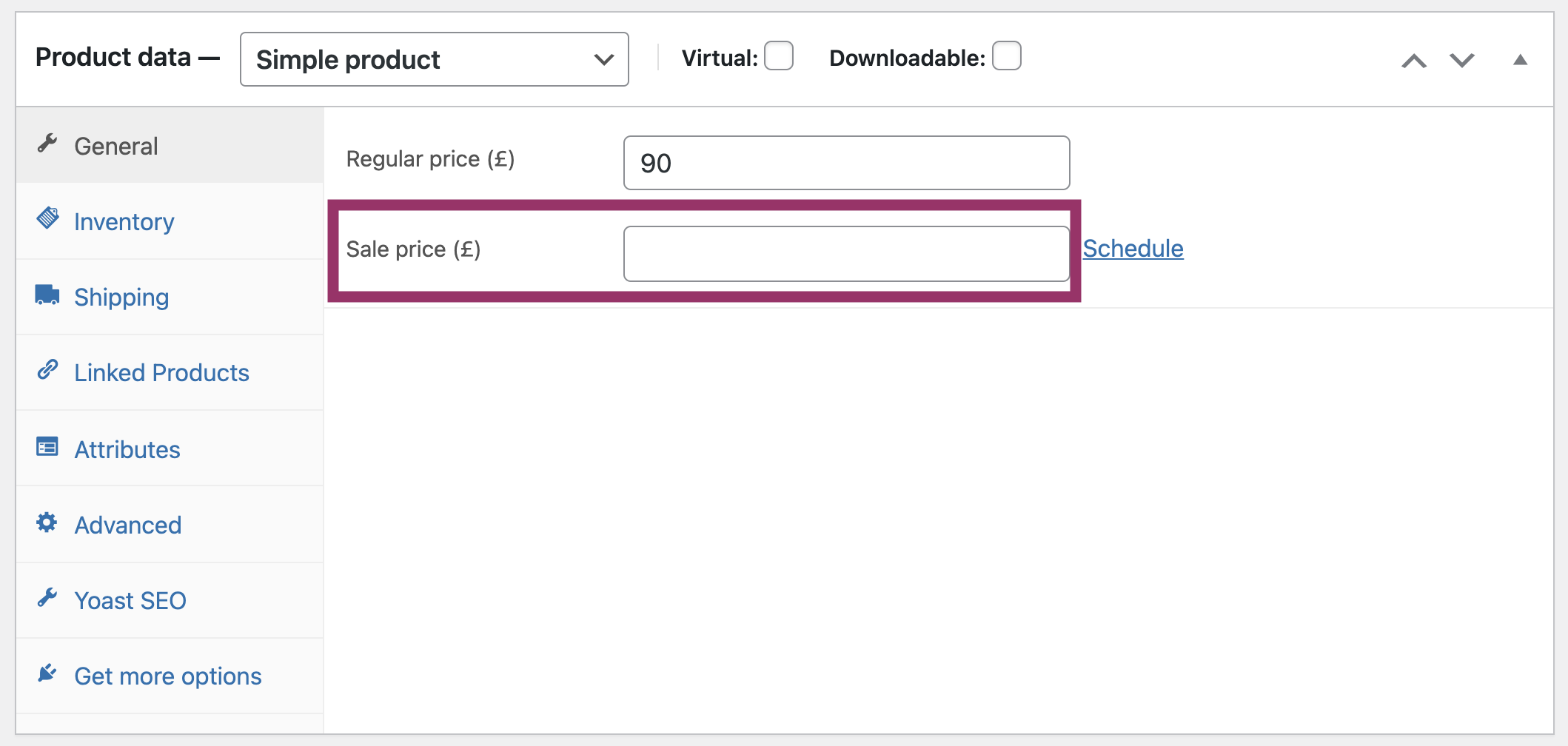Tick the Downloadable checkbox
The height and width of the screenshot is (746, 1568).
[x=1007, y=56]
